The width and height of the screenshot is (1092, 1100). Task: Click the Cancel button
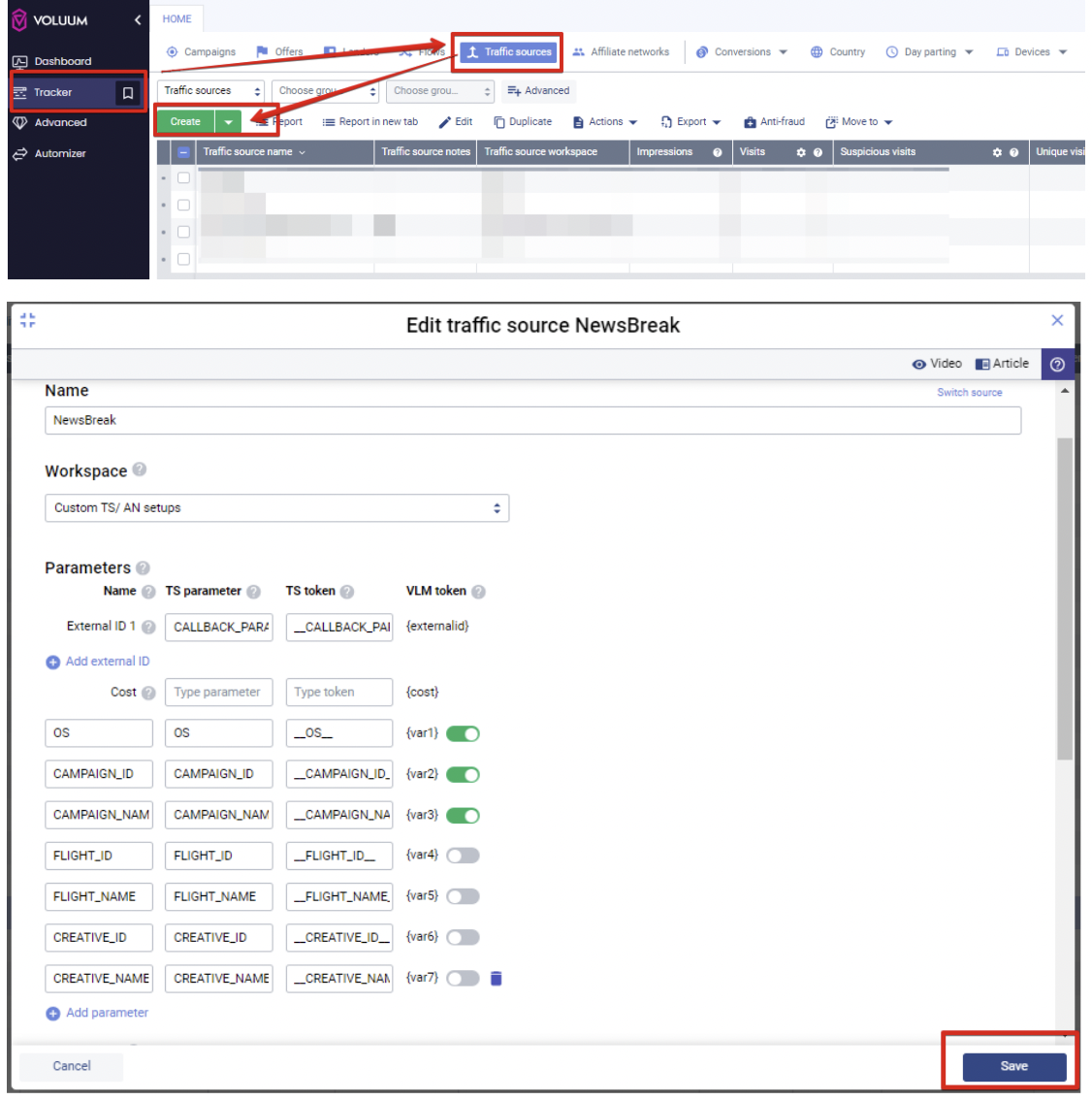pos(72,1067)
